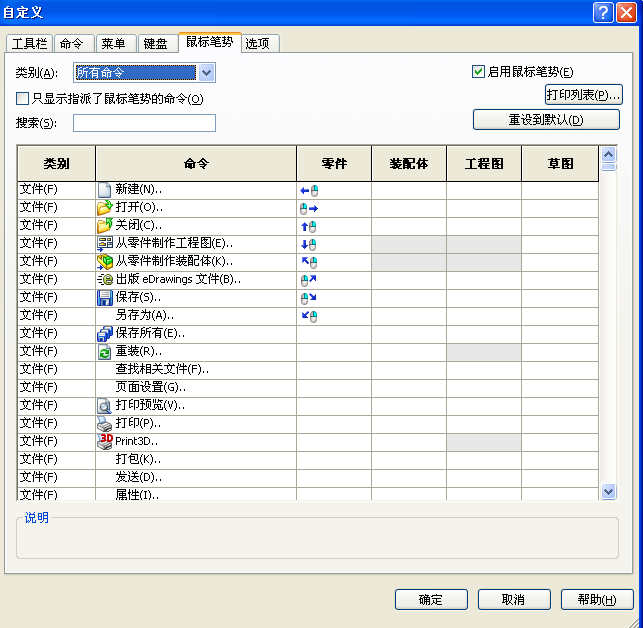The height and width of the screenshot is (628, 643).
Task: Select the up-arrow gesture for 关闭
Action: 309,227
